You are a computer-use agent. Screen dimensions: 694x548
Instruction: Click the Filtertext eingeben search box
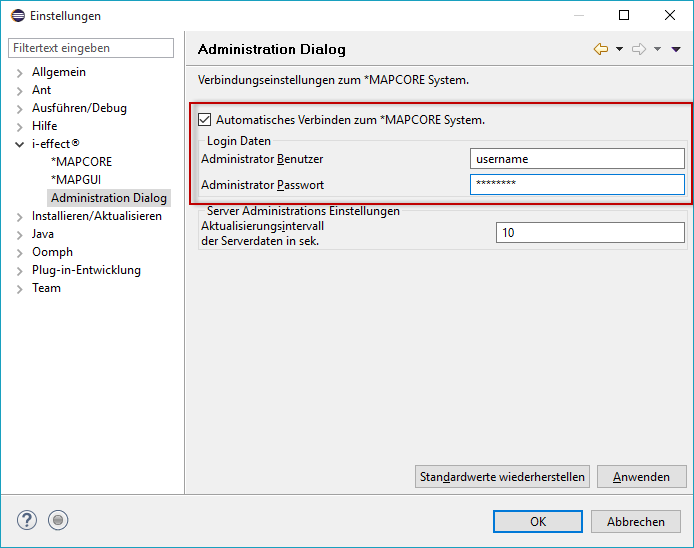91,48
